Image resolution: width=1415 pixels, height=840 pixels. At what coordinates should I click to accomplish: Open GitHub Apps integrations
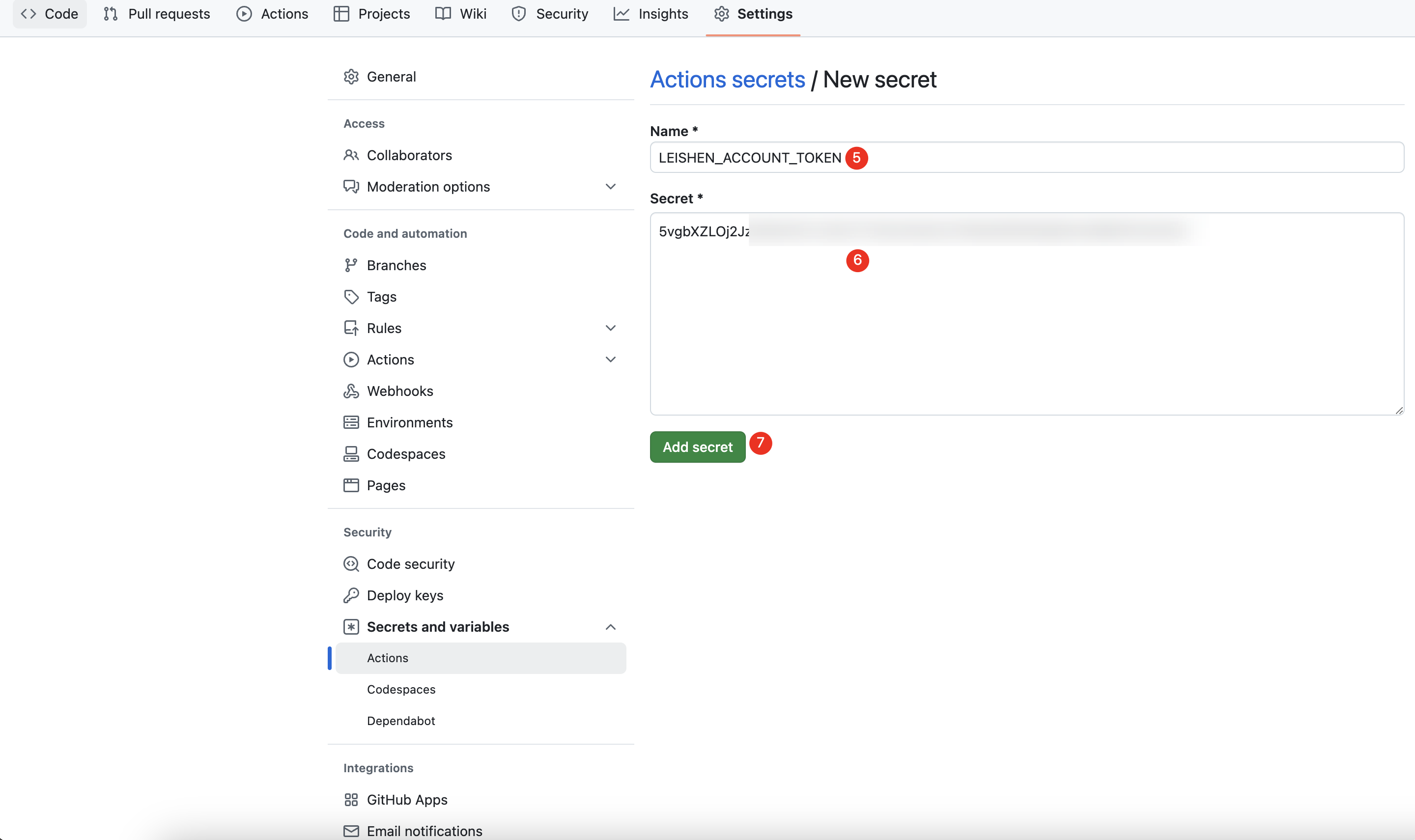click(x=481, y=800)
